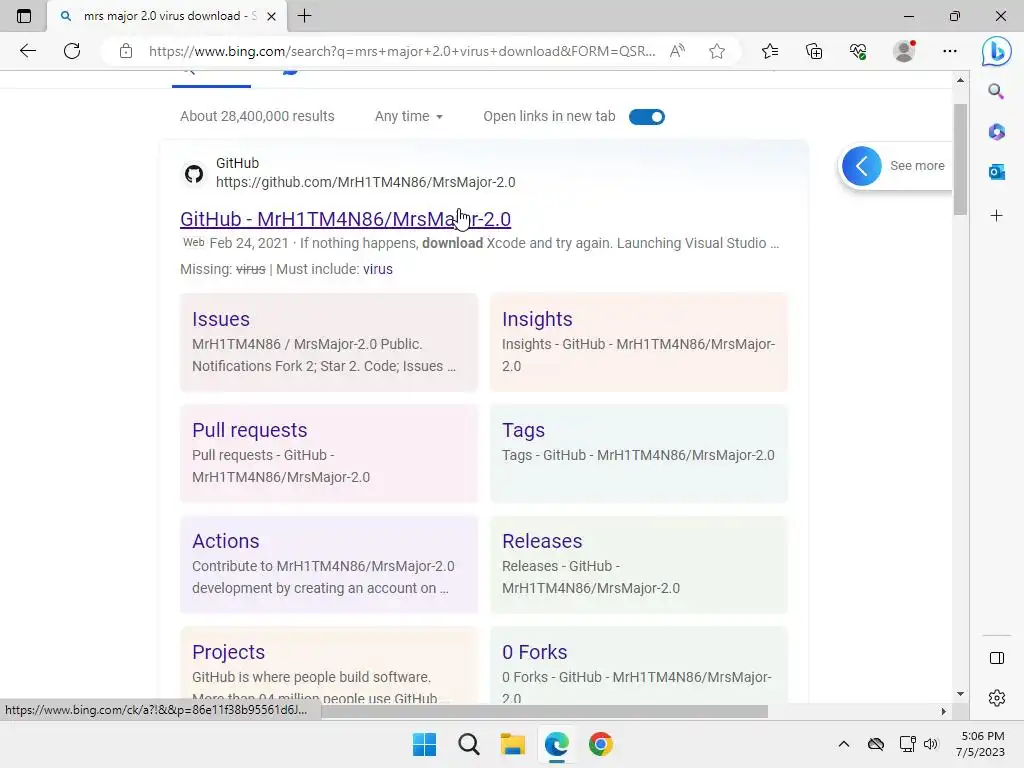
Task: Open Browser essentials heart icon
Action: 858,51
